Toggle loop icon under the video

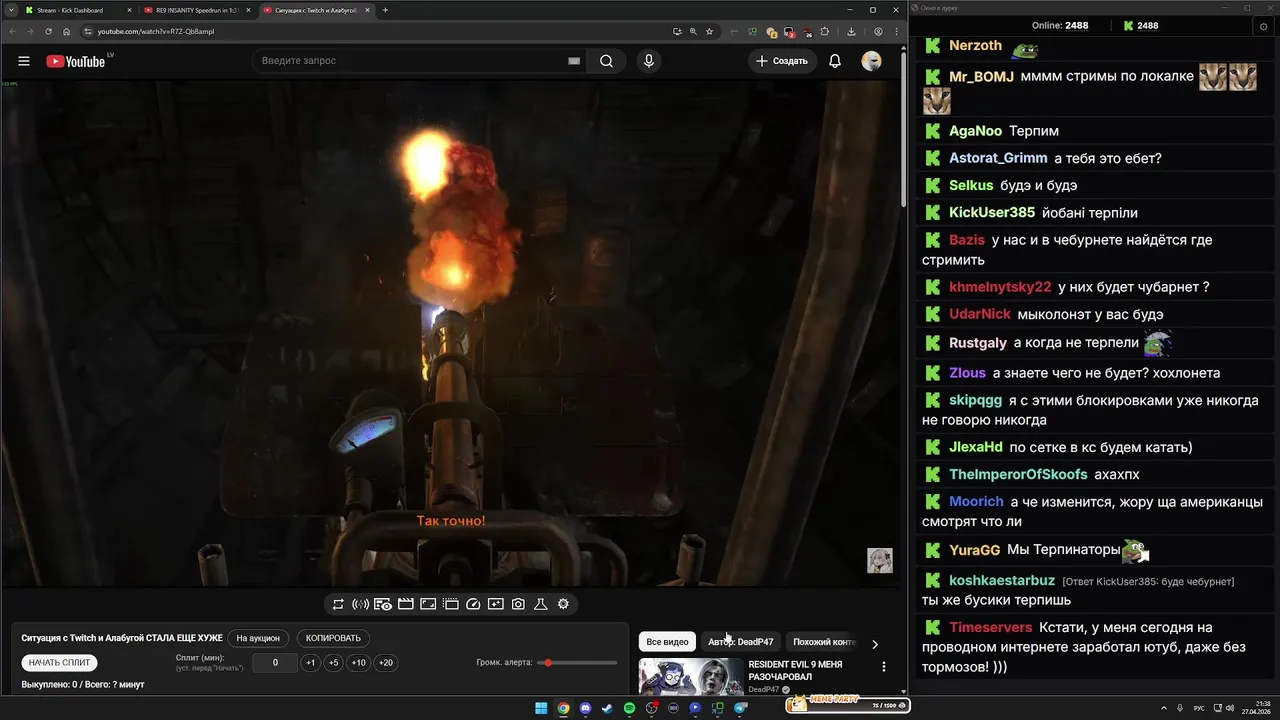(338, 604)
